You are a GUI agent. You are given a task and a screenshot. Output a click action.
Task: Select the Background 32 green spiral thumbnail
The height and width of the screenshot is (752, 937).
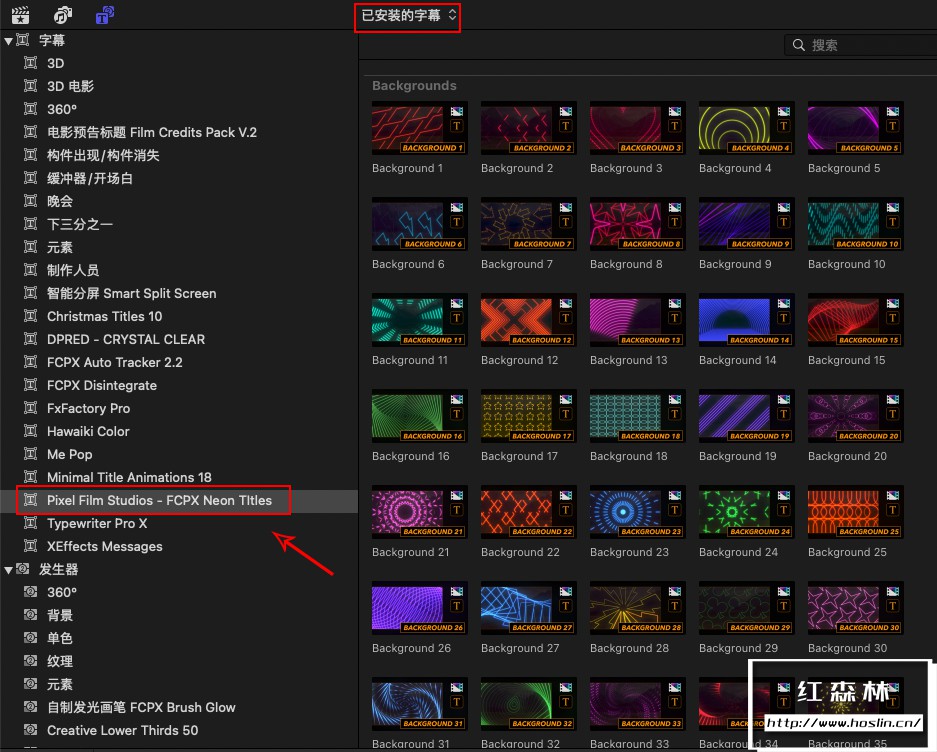click(528, 704)
